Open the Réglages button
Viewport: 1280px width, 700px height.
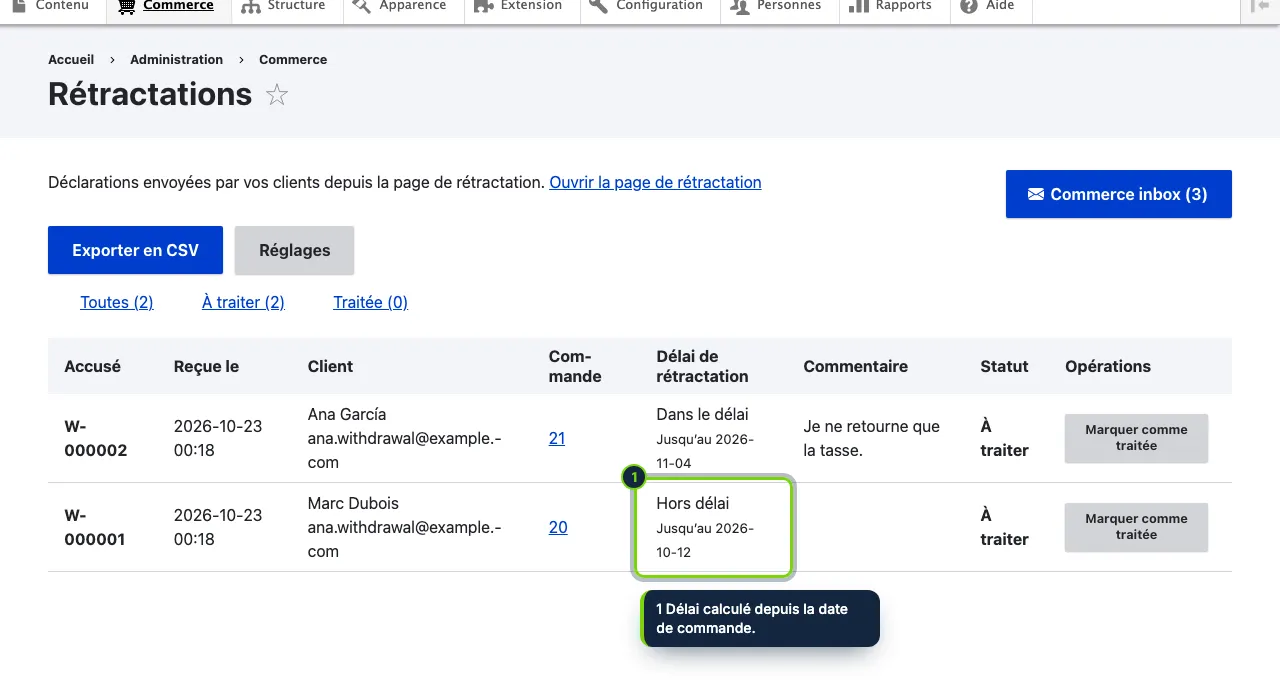click(x=294, y=250)
